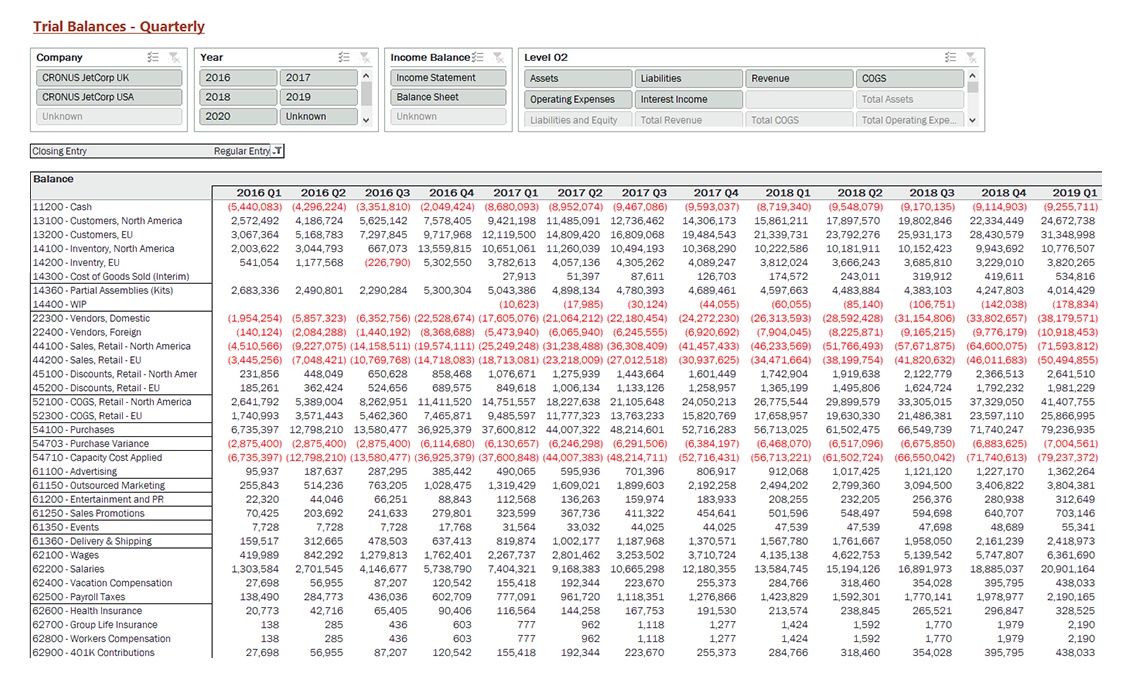Enable multi-select on the Level 02 slicer
Image resolution: width=1140 pixels, height=687 pixels.
coord(950,57)
